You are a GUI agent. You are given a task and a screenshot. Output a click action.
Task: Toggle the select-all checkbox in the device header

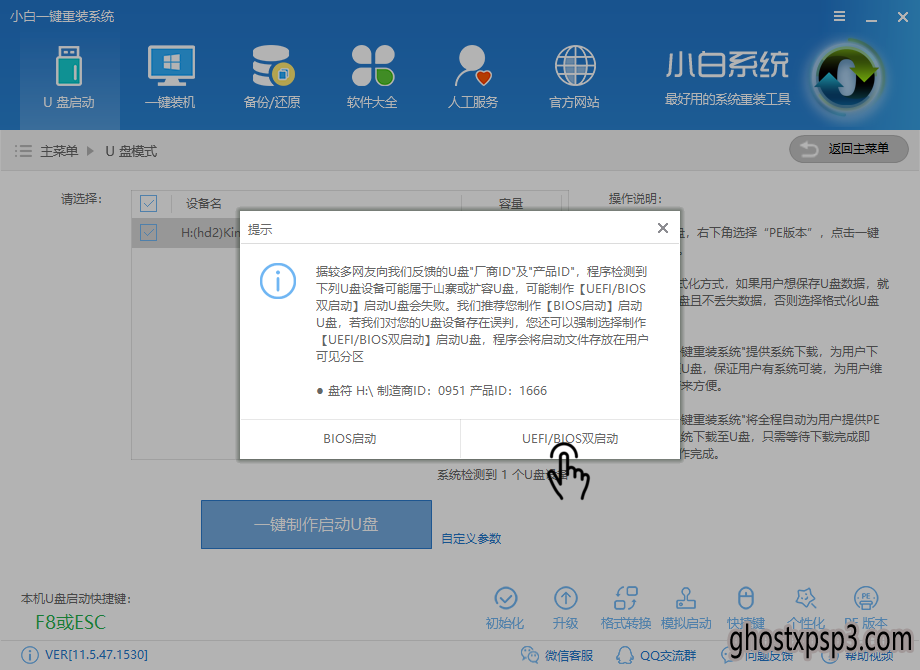pos(149,204)
